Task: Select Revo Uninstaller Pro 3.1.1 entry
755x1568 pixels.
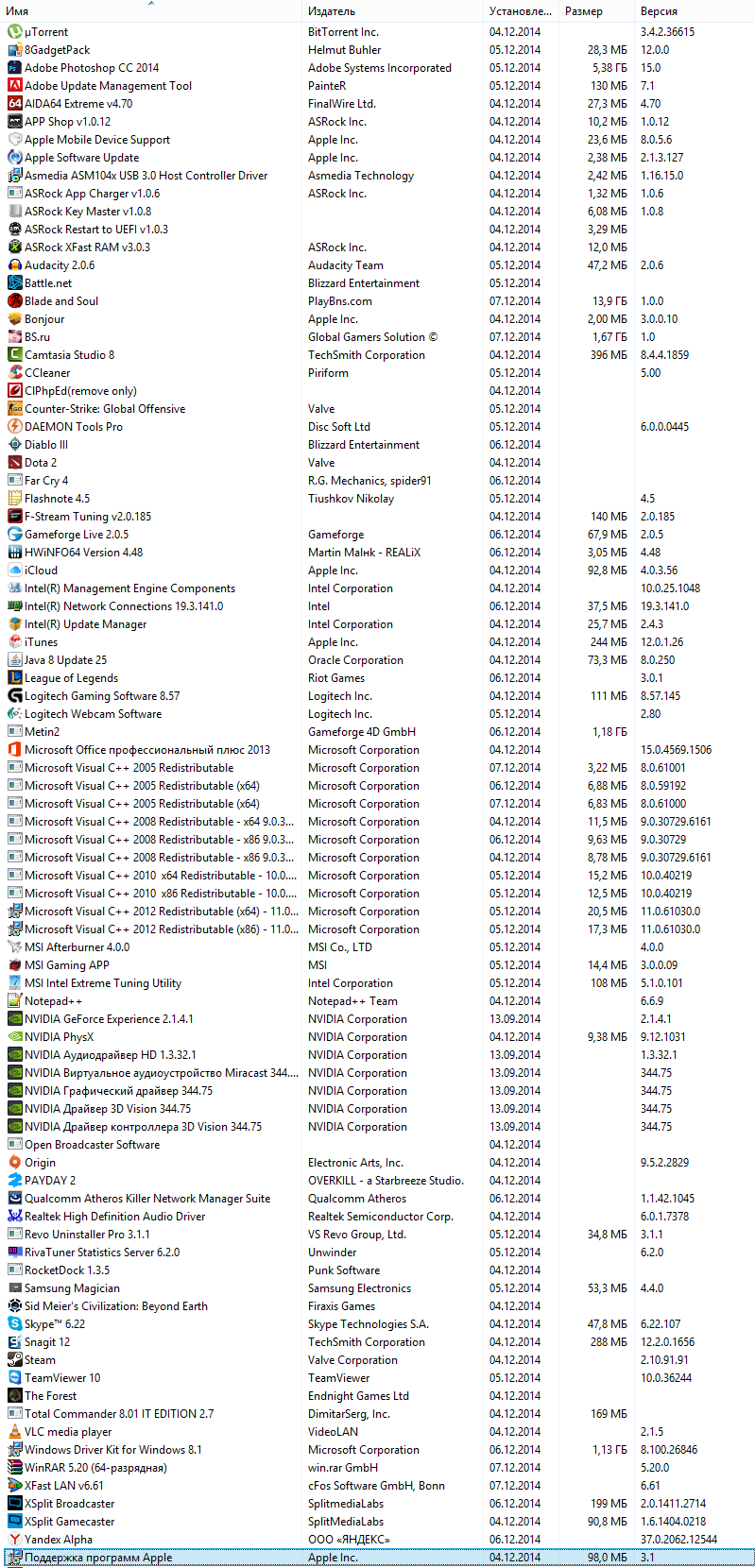Action: (87, 1234)
